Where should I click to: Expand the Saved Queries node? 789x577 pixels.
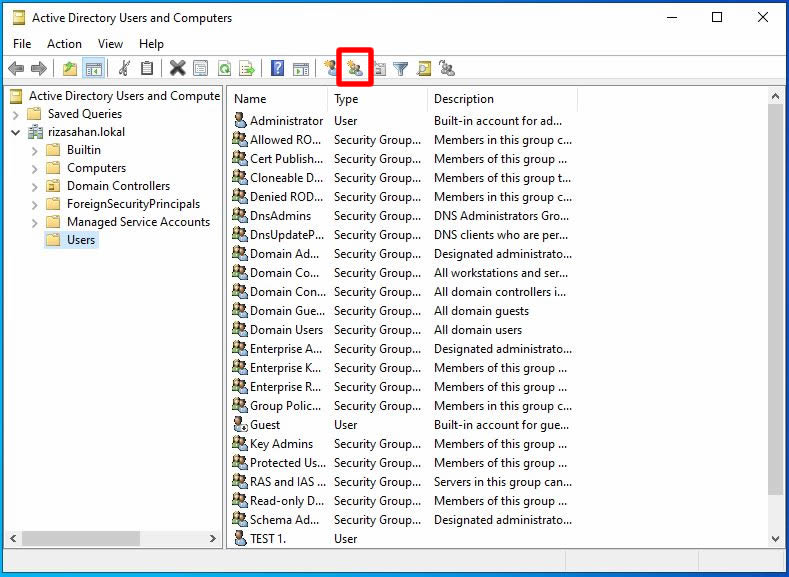click(16, 114)
